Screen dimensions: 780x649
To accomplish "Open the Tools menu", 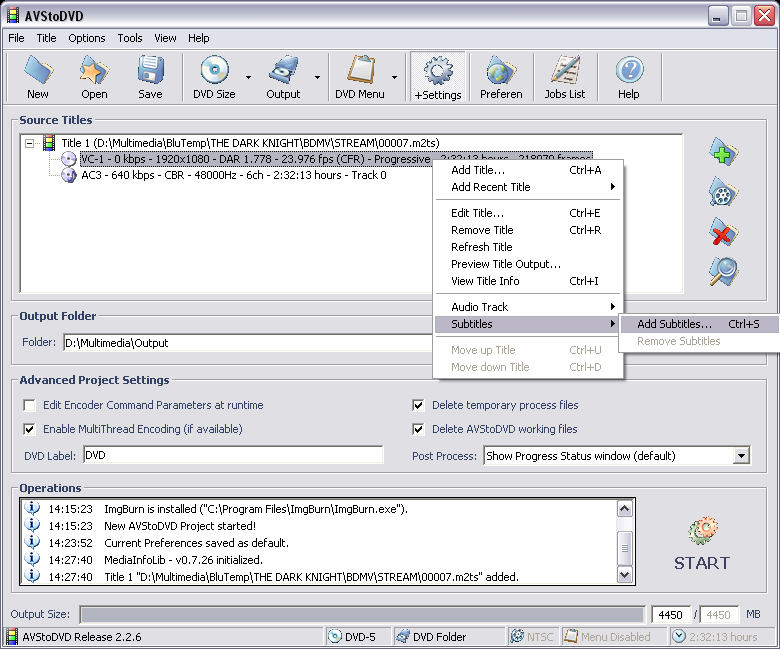I will tap(130, 38).
